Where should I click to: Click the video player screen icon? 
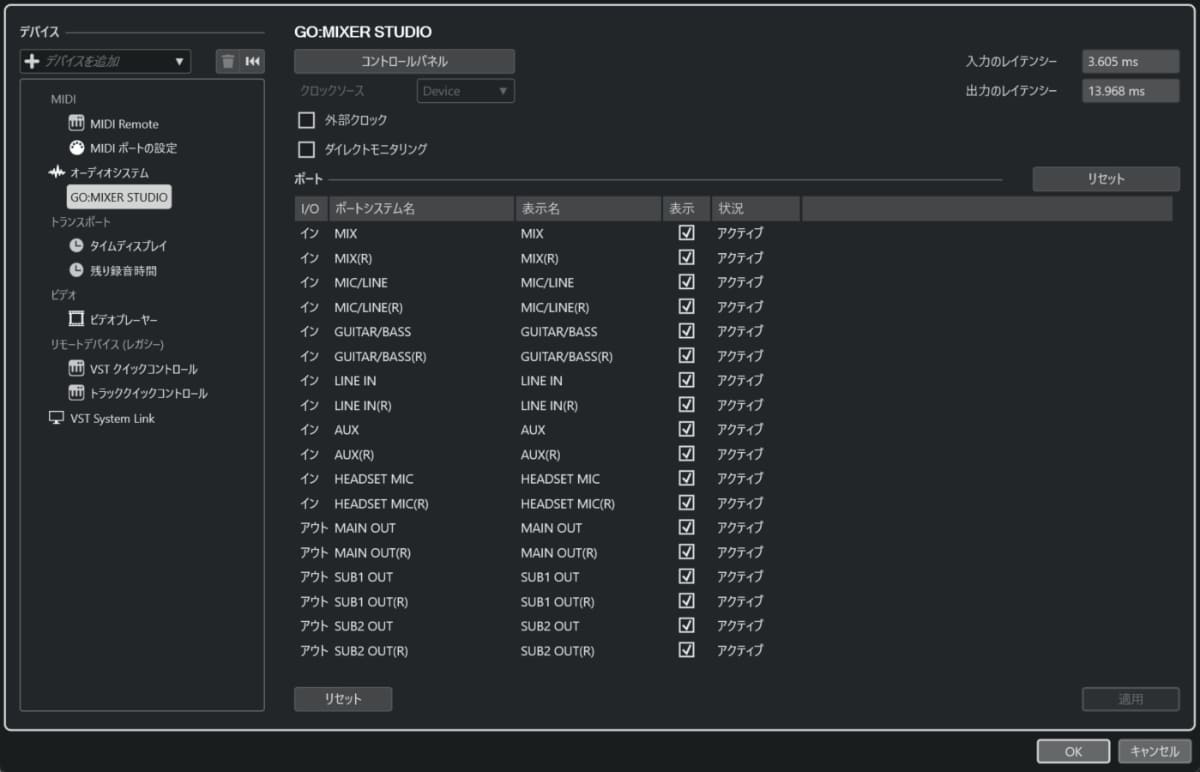[77, 320]
